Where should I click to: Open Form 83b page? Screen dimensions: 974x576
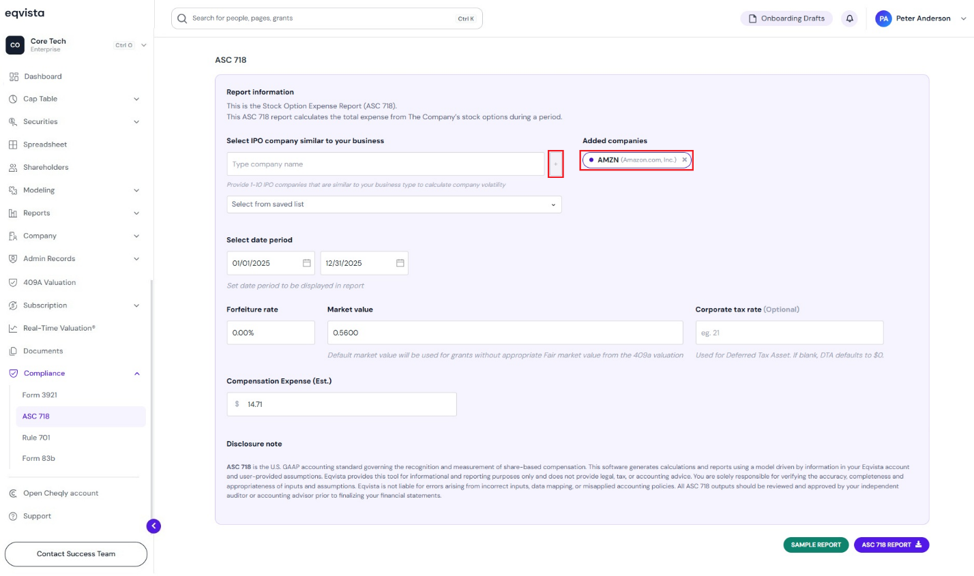coord(39,459)
